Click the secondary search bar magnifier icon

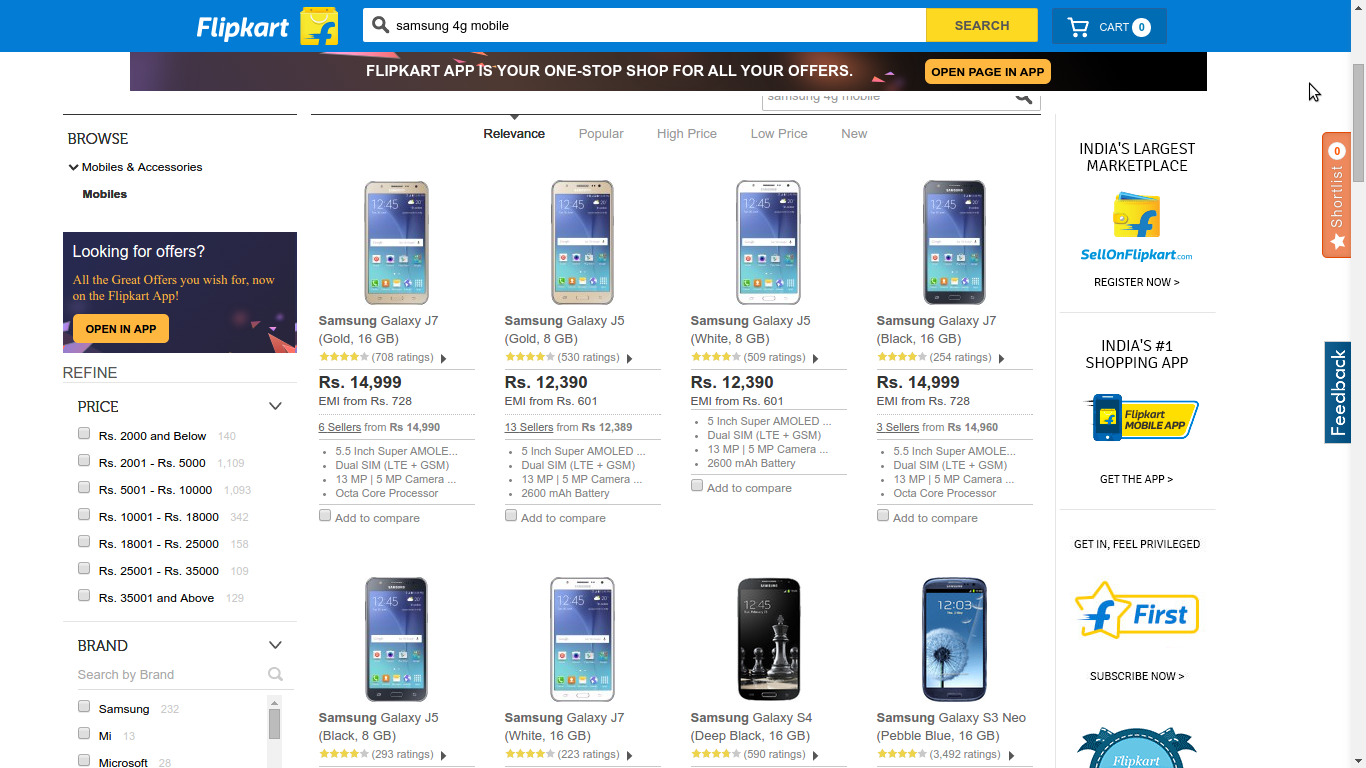pyautogui.click(x=1023, y=97)
